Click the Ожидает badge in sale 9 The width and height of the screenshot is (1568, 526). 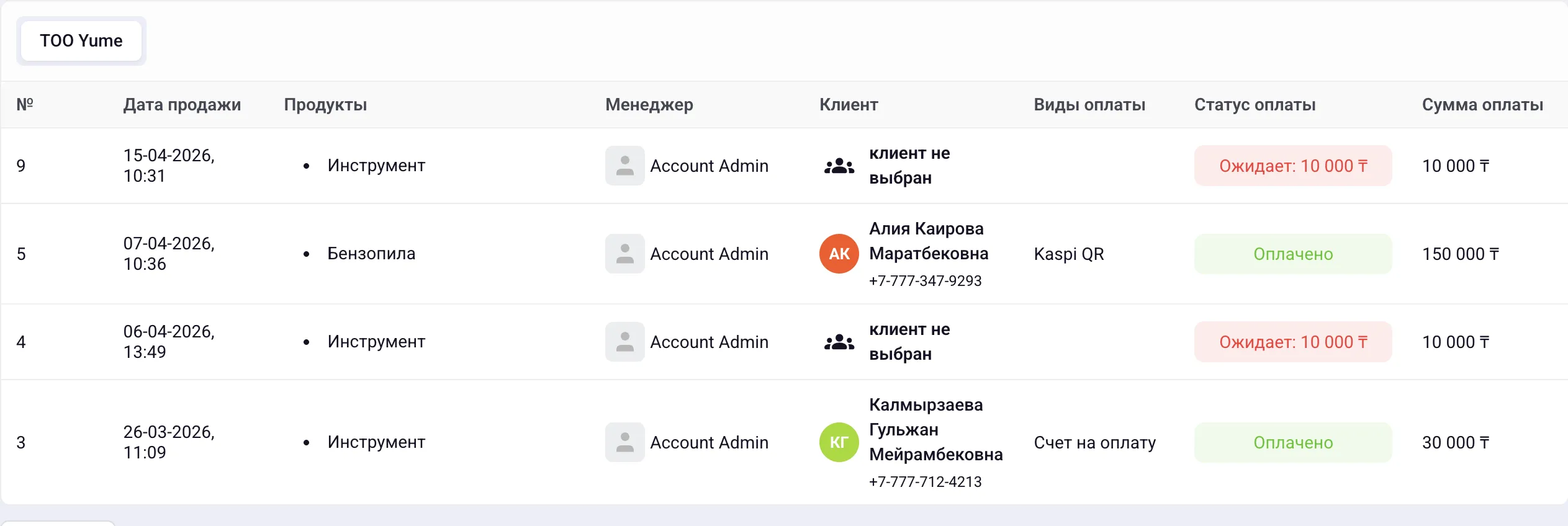(1293, 166)
